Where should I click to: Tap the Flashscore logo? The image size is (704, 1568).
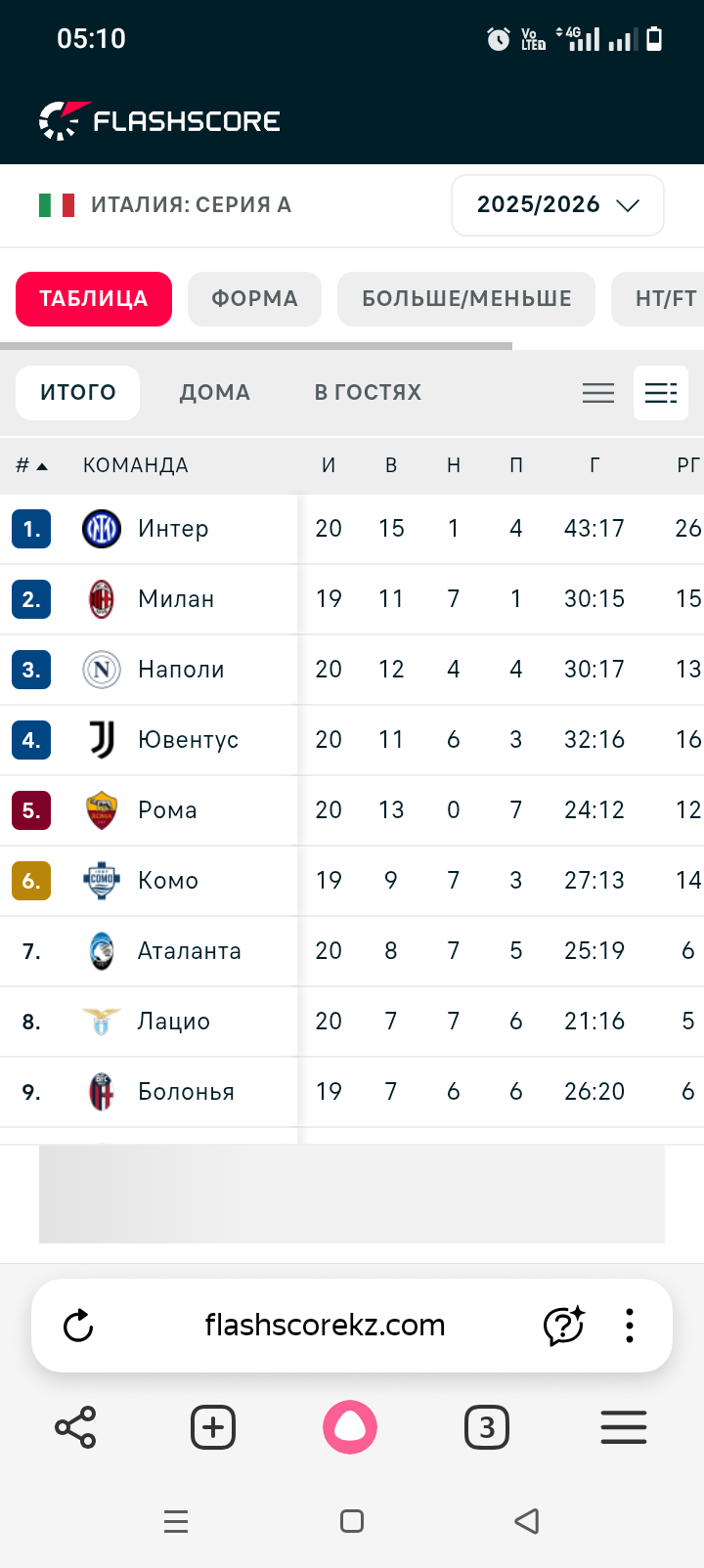click(159, 120)
